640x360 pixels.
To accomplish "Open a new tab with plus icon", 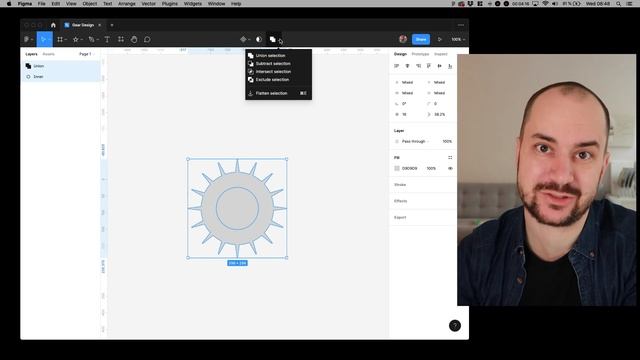I will [112, 25].
